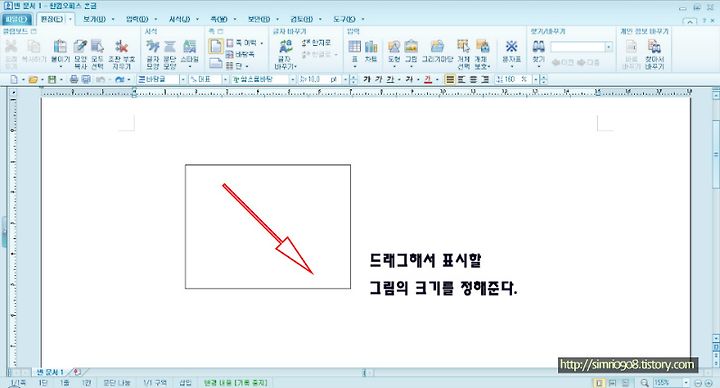Click the Paste (붙이기) icon
720x388 pixels.
(x=60, y=47)
